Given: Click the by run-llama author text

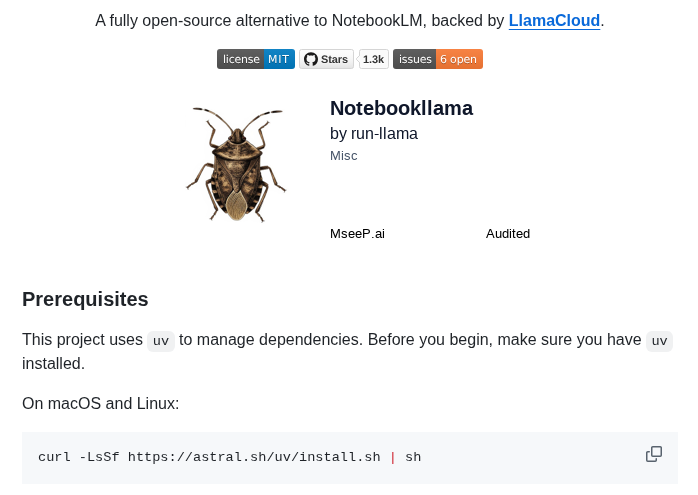Looking at the screenshot, I should pyautogui.click(x=373, y=134).
